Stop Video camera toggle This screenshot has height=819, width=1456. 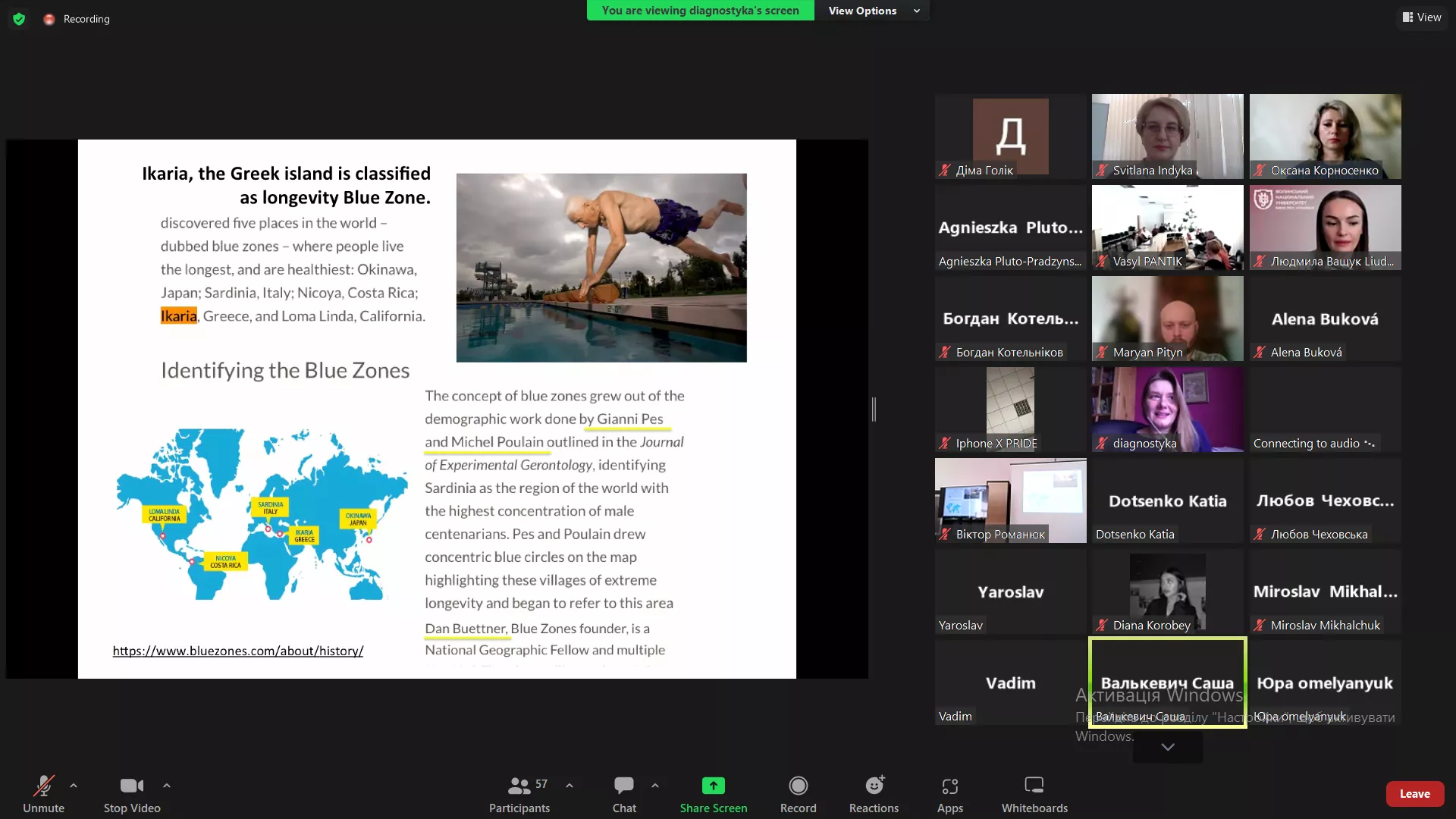131,786
